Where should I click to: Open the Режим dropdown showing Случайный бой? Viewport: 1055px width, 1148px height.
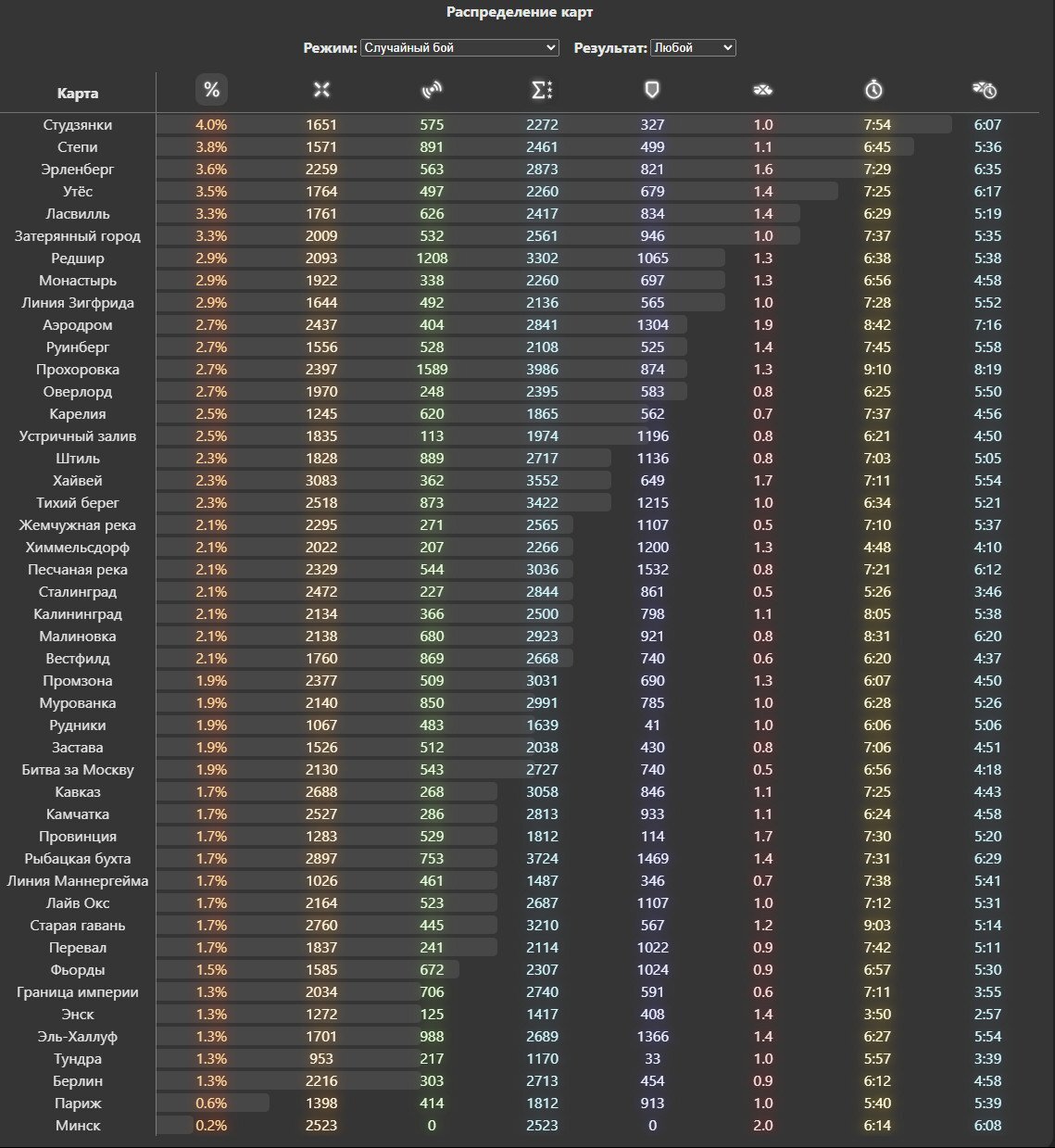[x=459, y=47]
